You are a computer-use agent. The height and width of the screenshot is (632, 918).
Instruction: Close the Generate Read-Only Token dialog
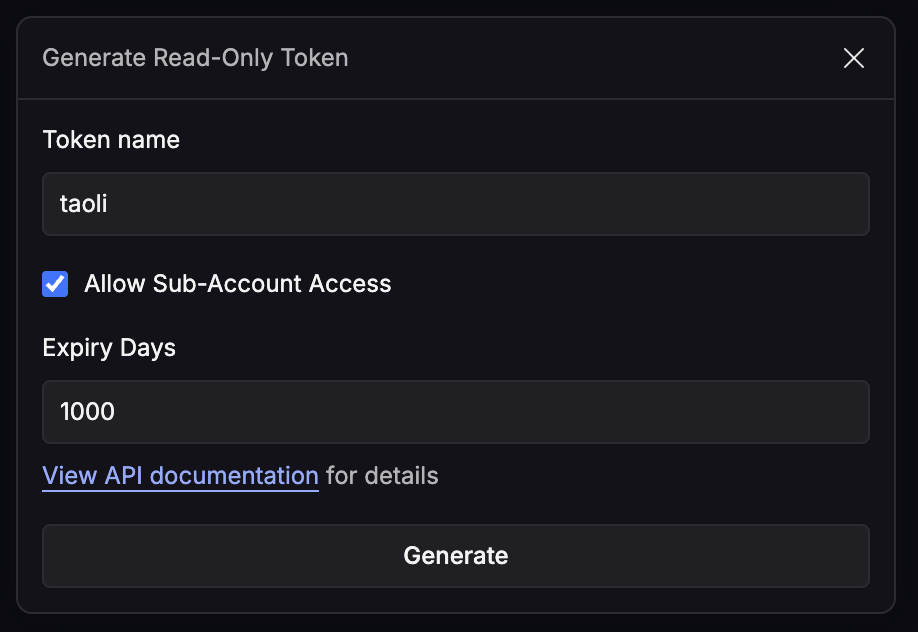pyautogui.click(x=853, y=58)
